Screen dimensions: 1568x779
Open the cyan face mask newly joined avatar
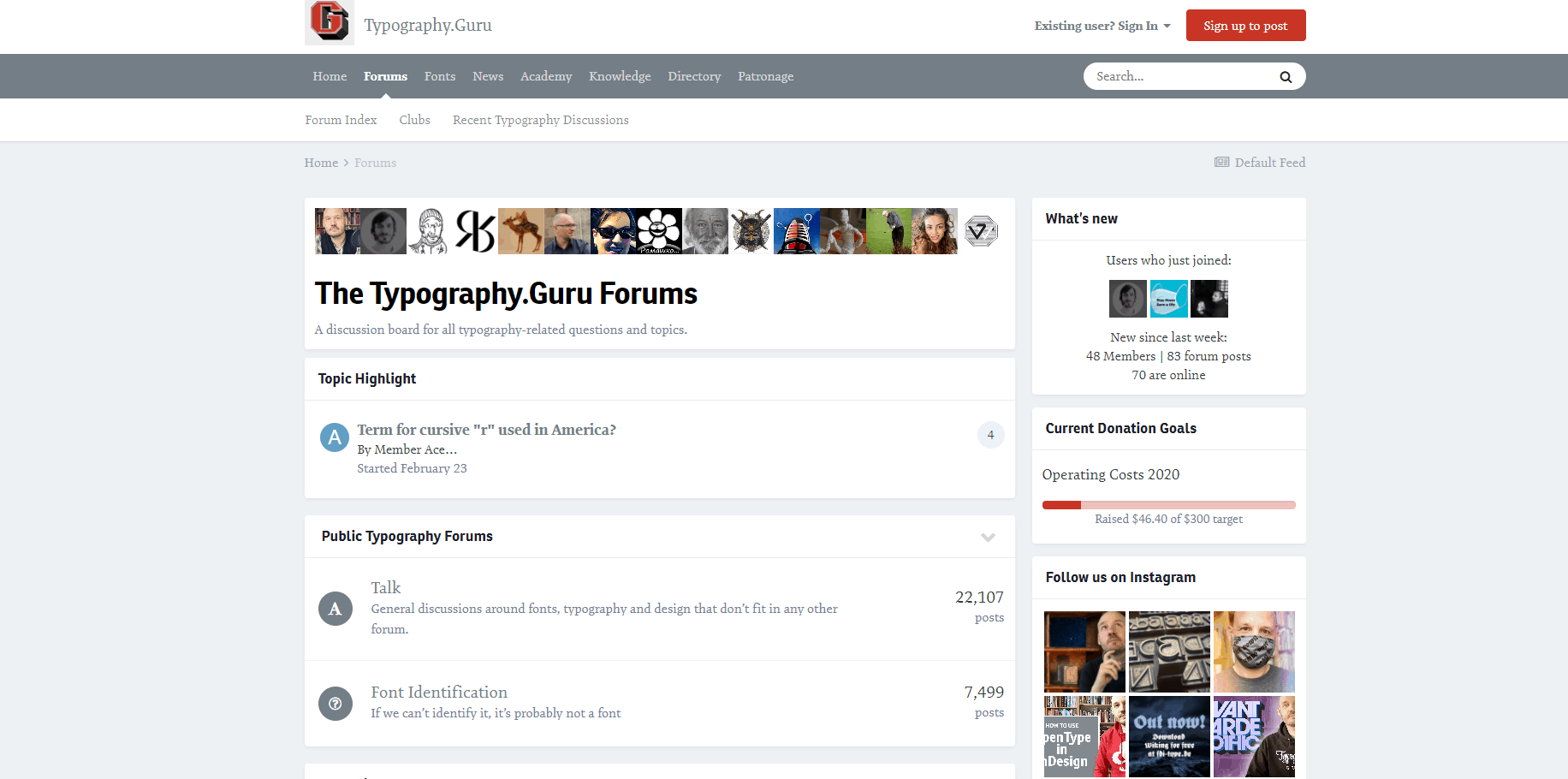point(1168,299)
